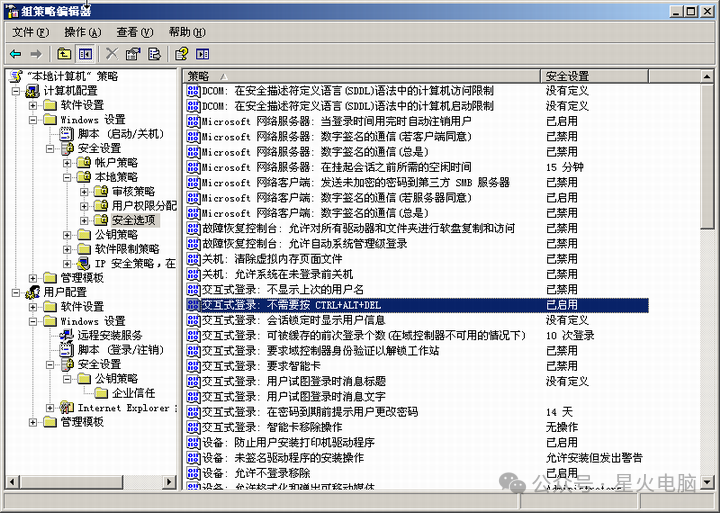Click the 用户权限分配 folder icon
The height and width of the screenshot is (513, 720).
pos(101,206)
